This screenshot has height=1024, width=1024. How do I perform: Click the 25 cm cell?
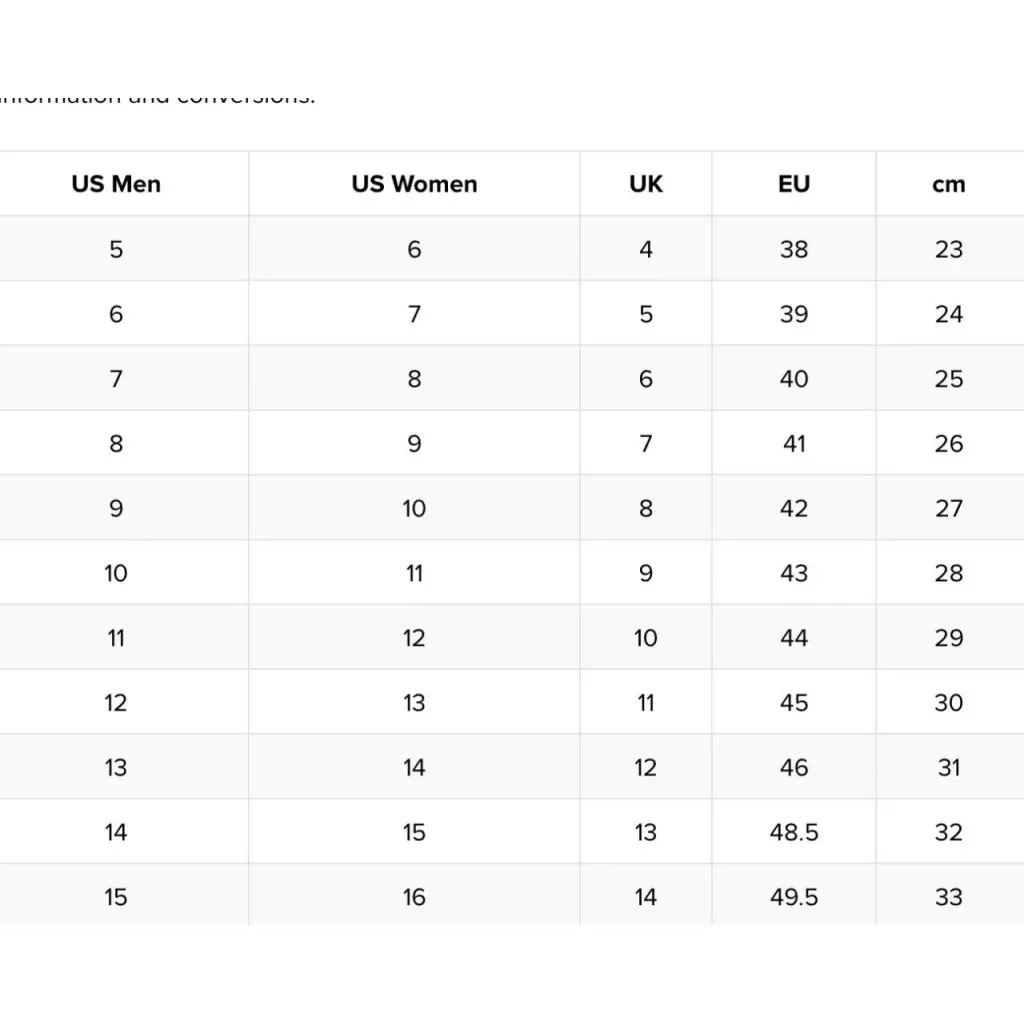pos(949,379)
